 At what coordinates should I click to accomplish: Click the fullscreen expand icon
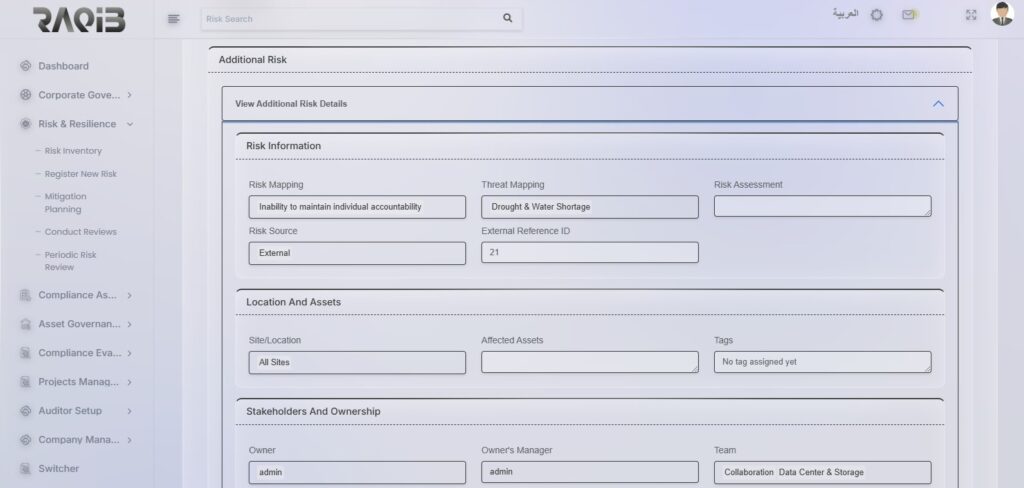[970, 15]
